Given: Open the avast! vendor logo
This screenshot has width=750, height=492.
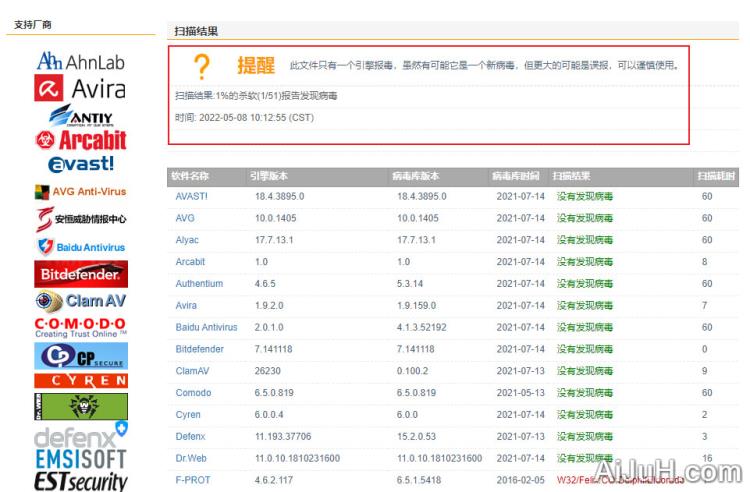Looking at the screenshot, I should 81,163.
